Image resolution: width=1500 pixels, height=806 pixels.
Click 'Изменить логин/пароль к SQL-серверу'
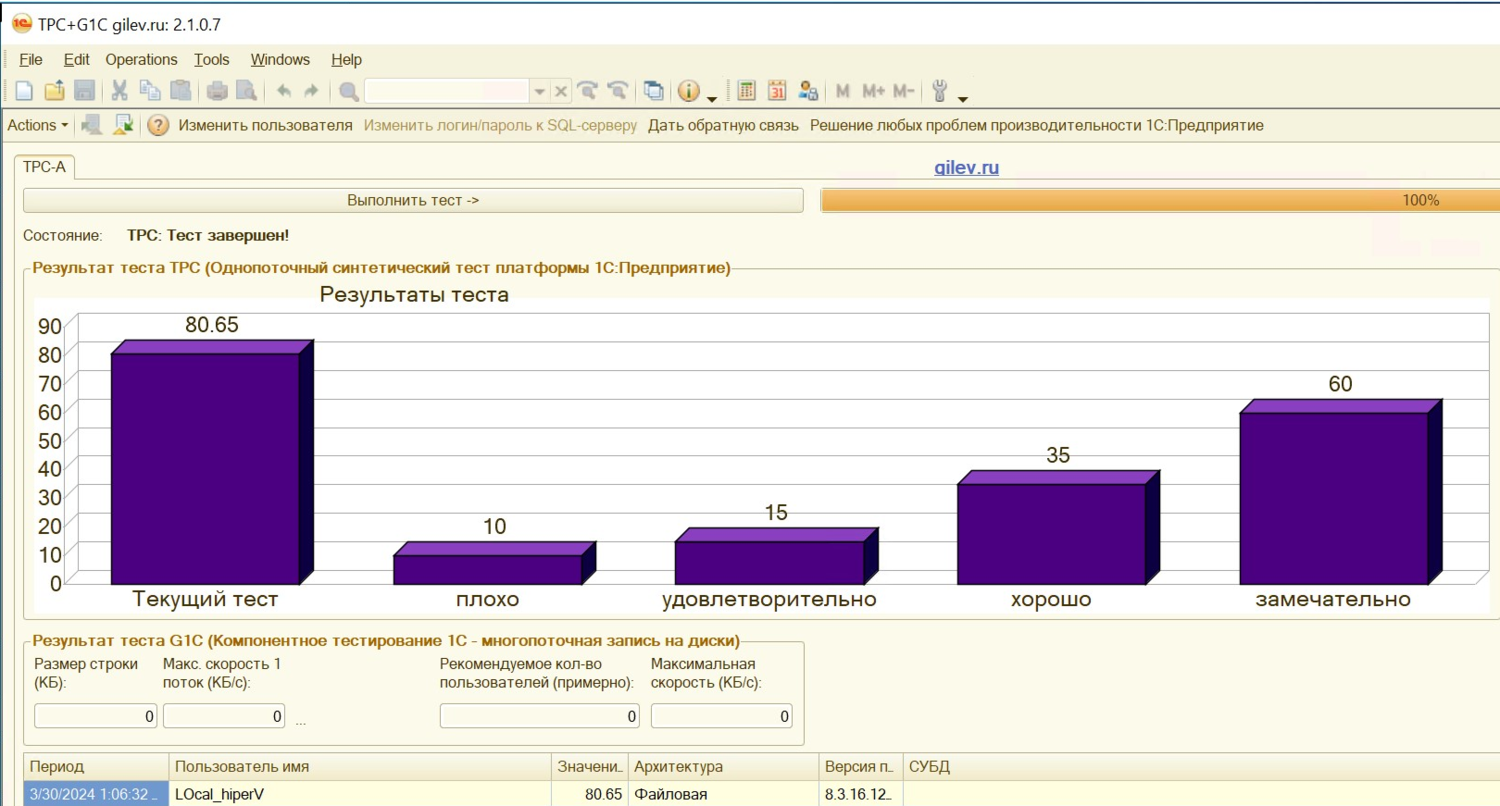(x=500, y=125)
